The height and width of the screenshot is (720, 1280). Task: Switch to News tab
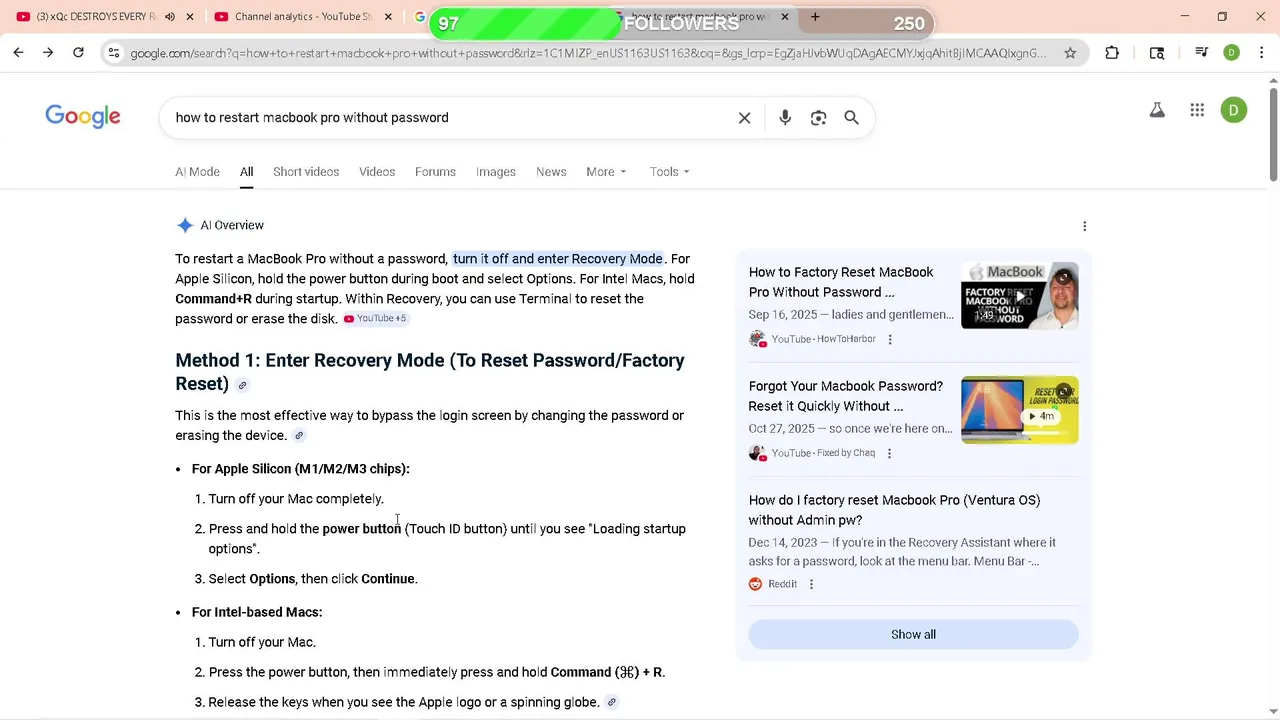click(551, 172)
